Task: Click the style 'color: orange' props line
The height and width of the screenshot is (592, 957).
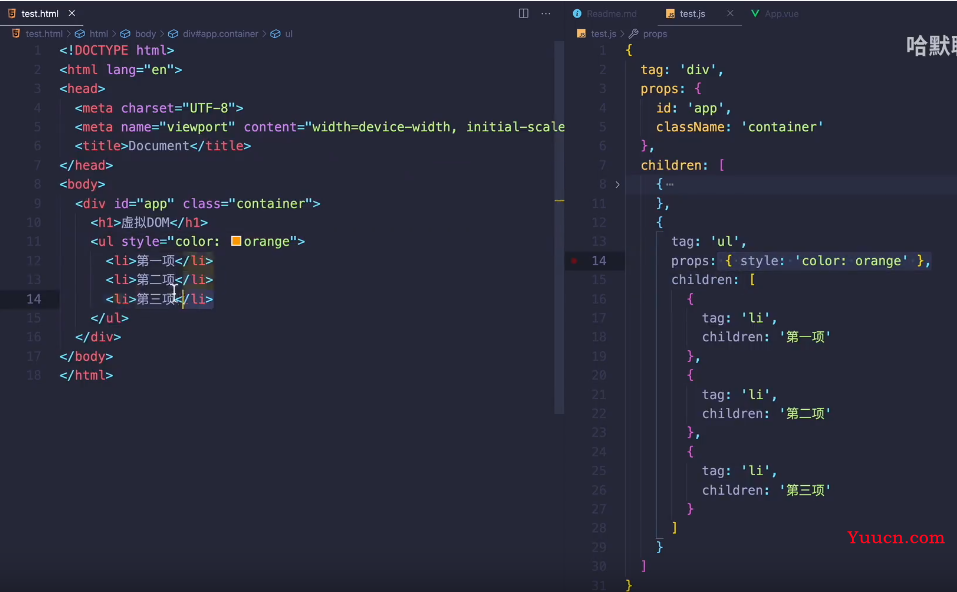Action: click(x=801, y=261)
